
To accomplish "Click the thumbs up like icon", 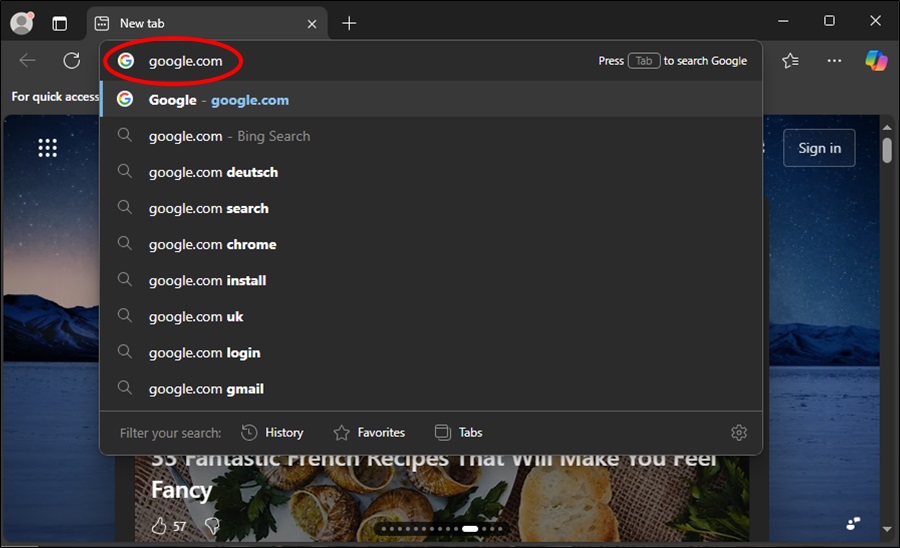I will point(158,525).
